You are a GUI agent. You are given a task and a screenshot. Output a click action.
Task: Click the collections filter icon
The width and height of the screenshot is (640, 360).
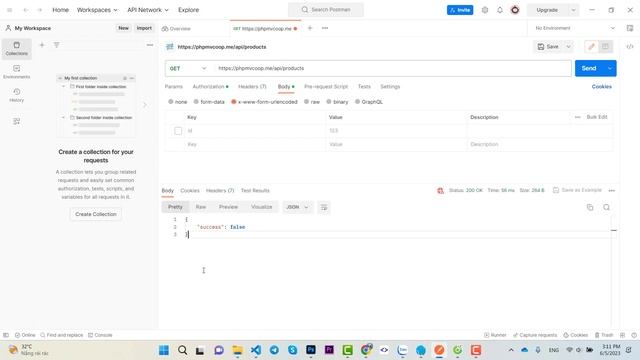56,45
